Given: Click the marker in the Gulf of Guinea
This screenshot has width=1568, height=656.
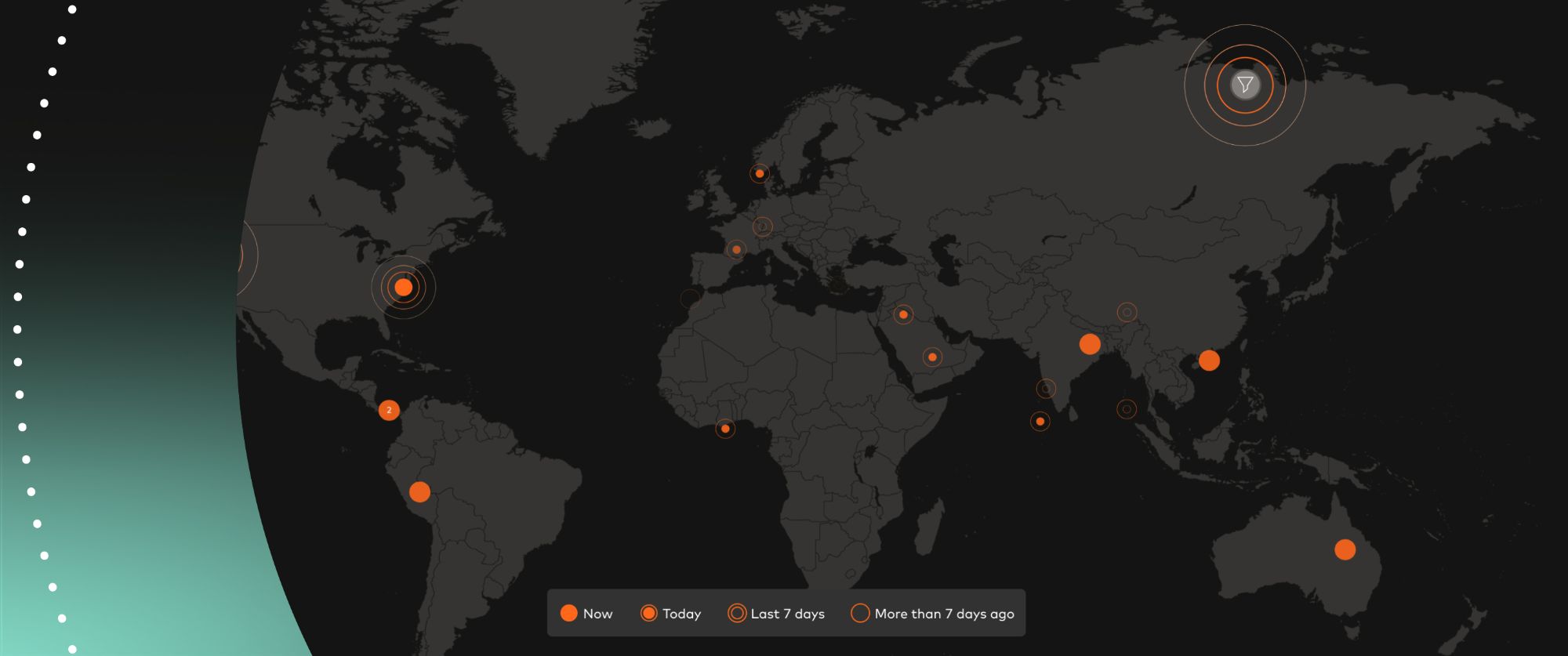Looking at the screenshot, I should tap(725, 429).
